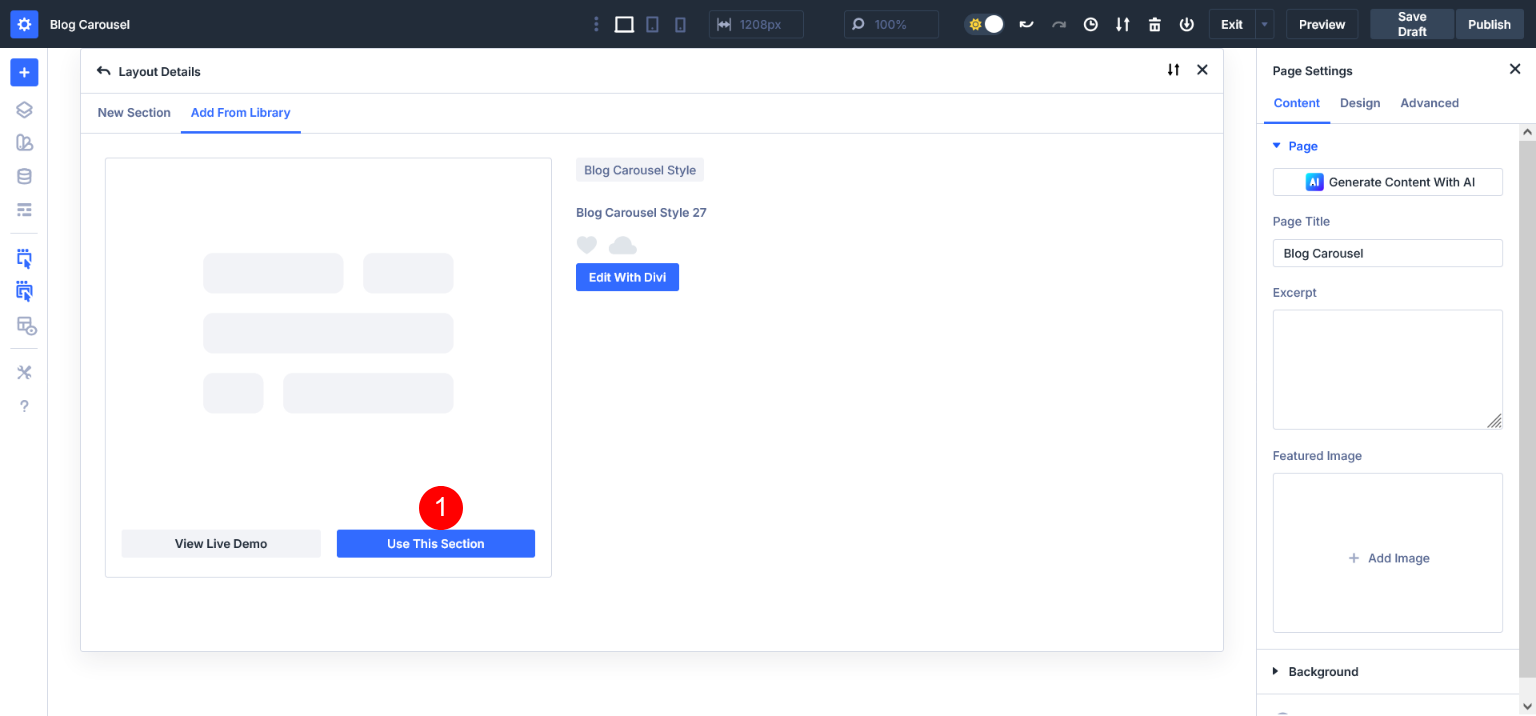Viewport: 1536px width, 716px height.
Task: Click the layout preview thumbnail
Action: [x=328, y=333]
